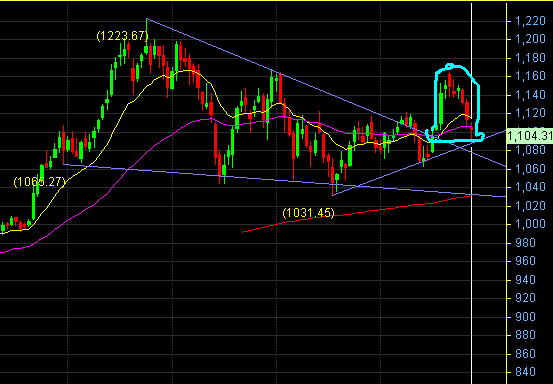
Task: Click the 1,160 label on price axis
Action: click(x=530, y=76)
